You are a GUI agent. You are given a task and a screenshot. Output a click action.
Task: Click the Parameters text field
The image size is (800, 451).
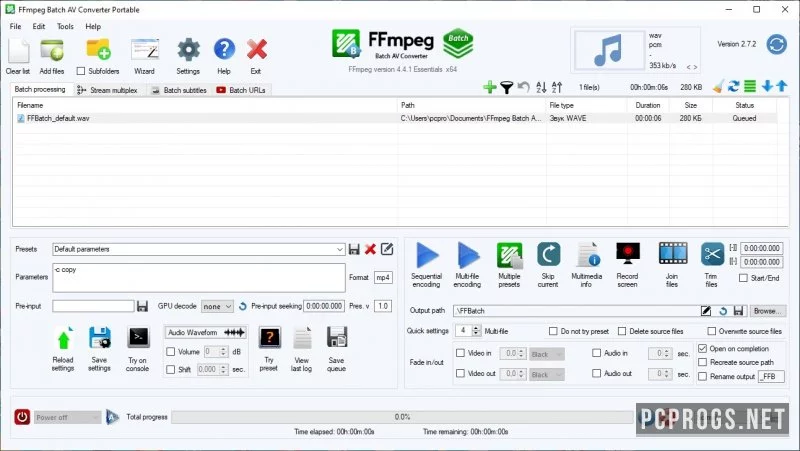tap(199, 278)
